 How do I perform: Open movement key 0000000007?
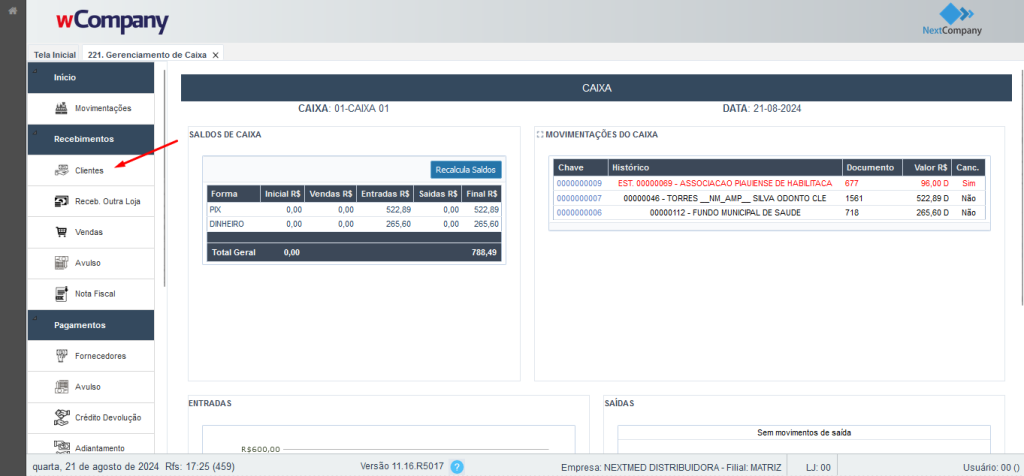click(x=579, y=198)
